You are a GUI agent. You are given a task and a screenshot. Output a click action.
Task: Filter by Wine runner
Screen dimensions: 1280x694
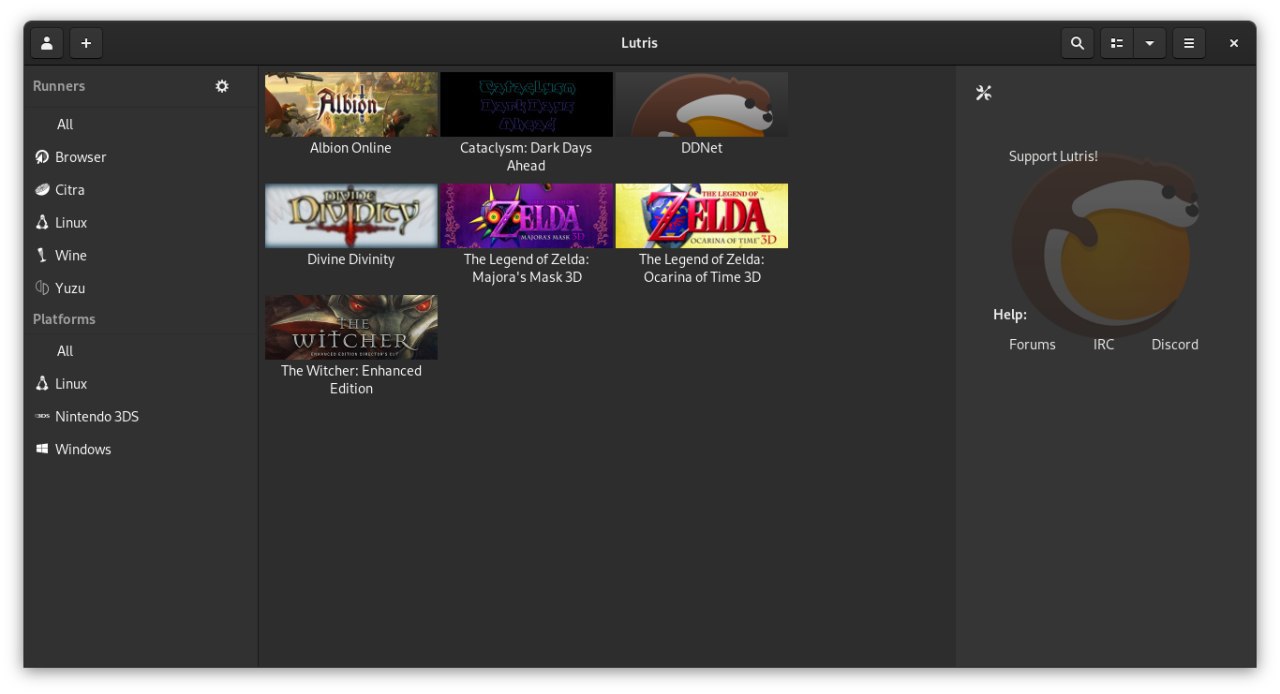point(141,255)
